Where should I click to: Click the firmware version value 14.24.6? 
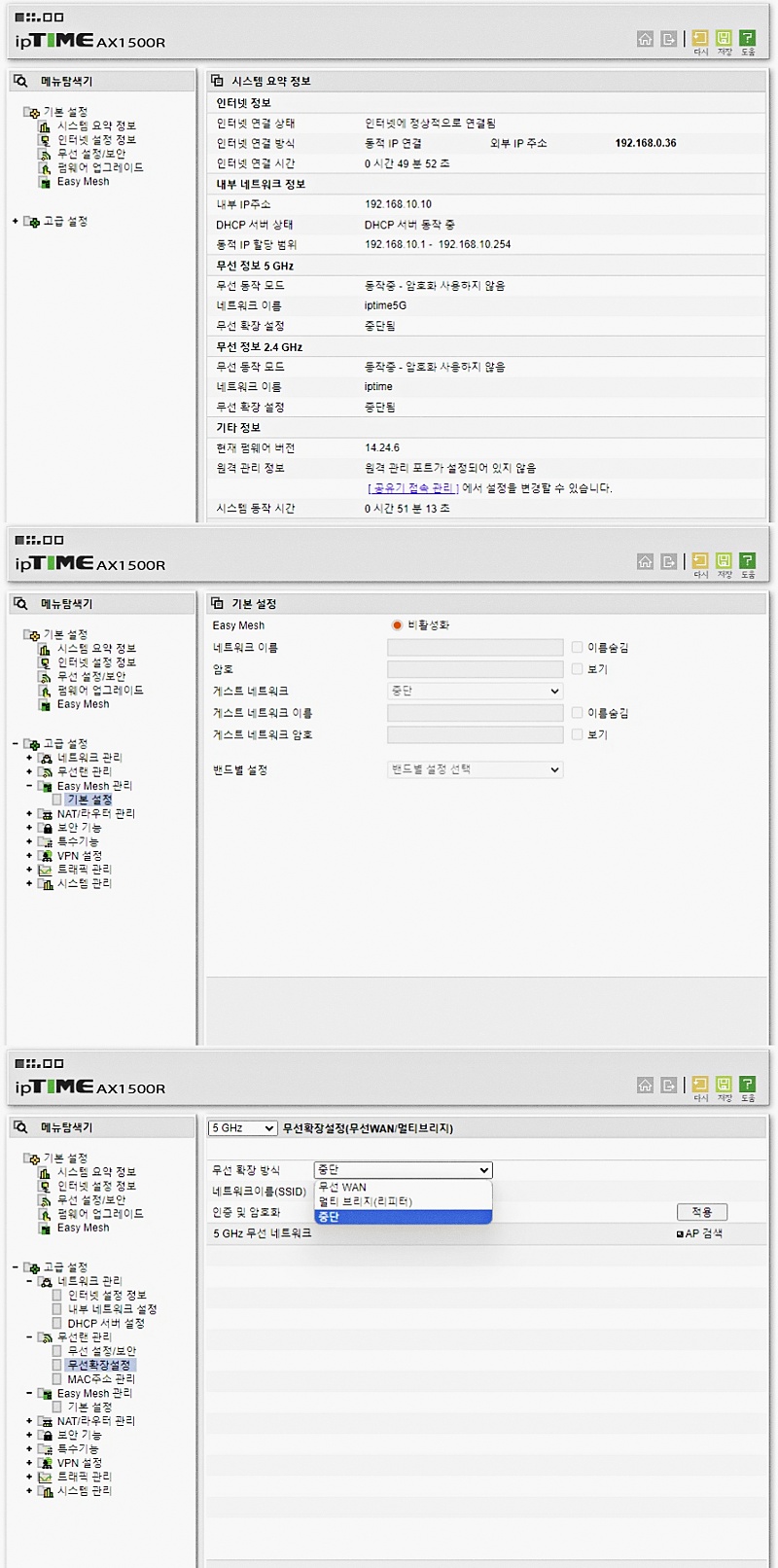(x=382, y=448)
